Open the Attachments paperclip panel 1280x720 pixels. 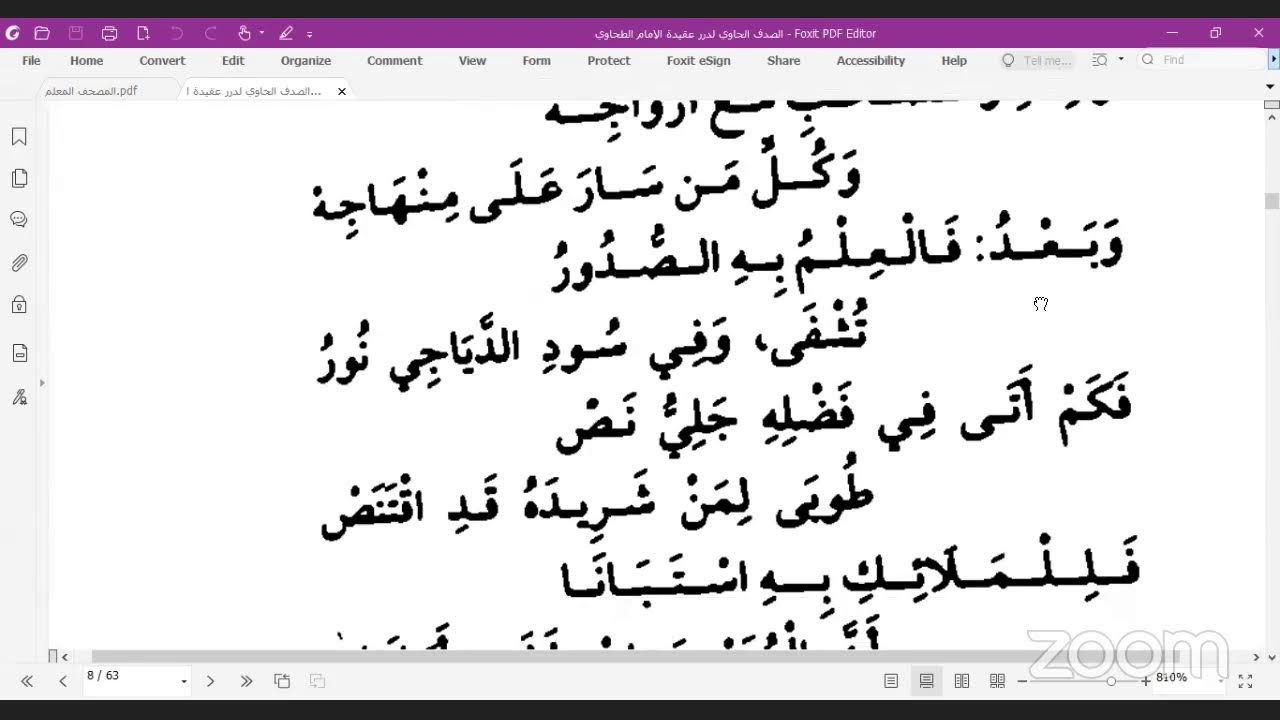19,263
